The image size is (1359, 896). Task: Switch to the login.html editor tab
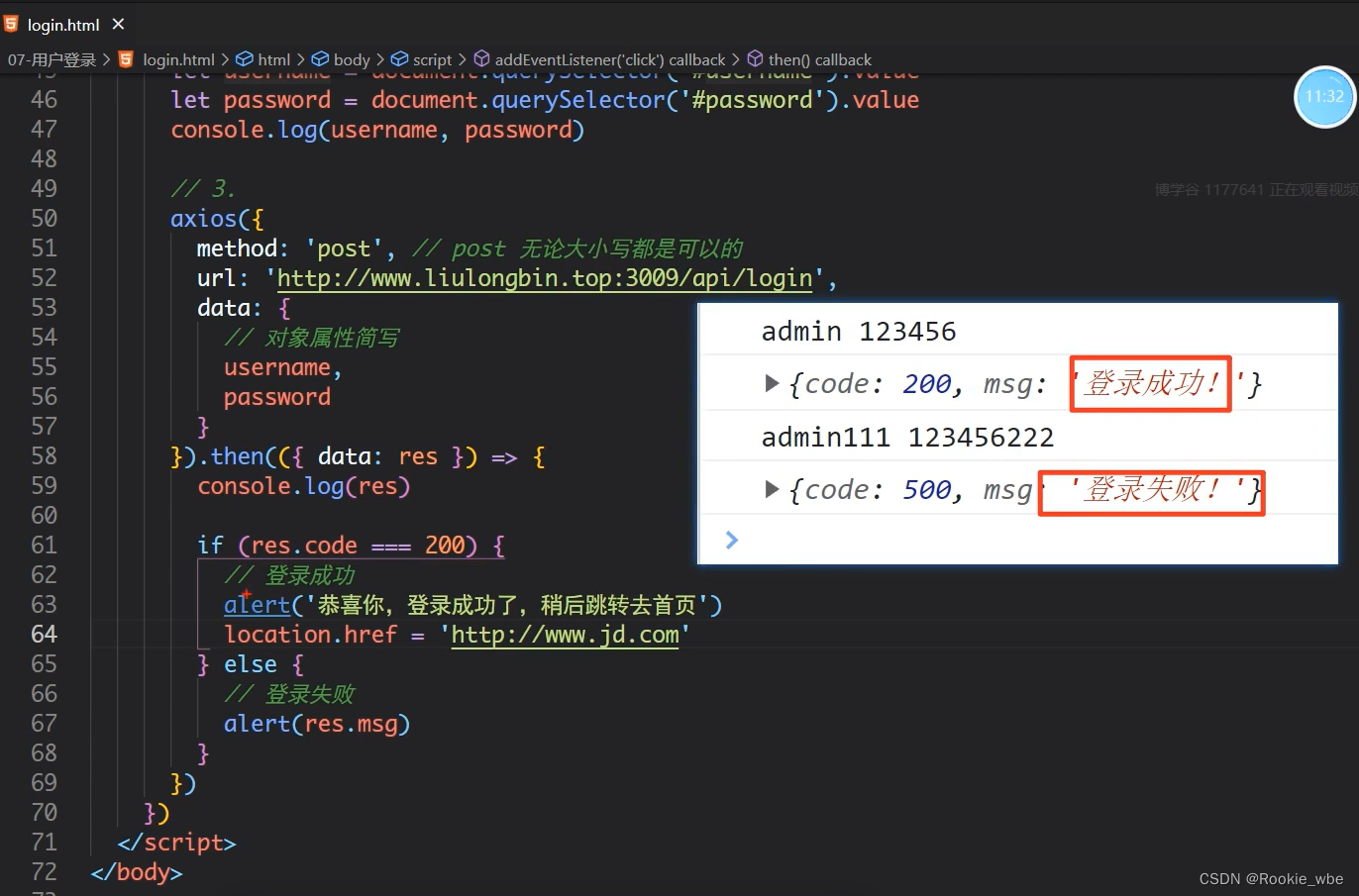point(63,25)
